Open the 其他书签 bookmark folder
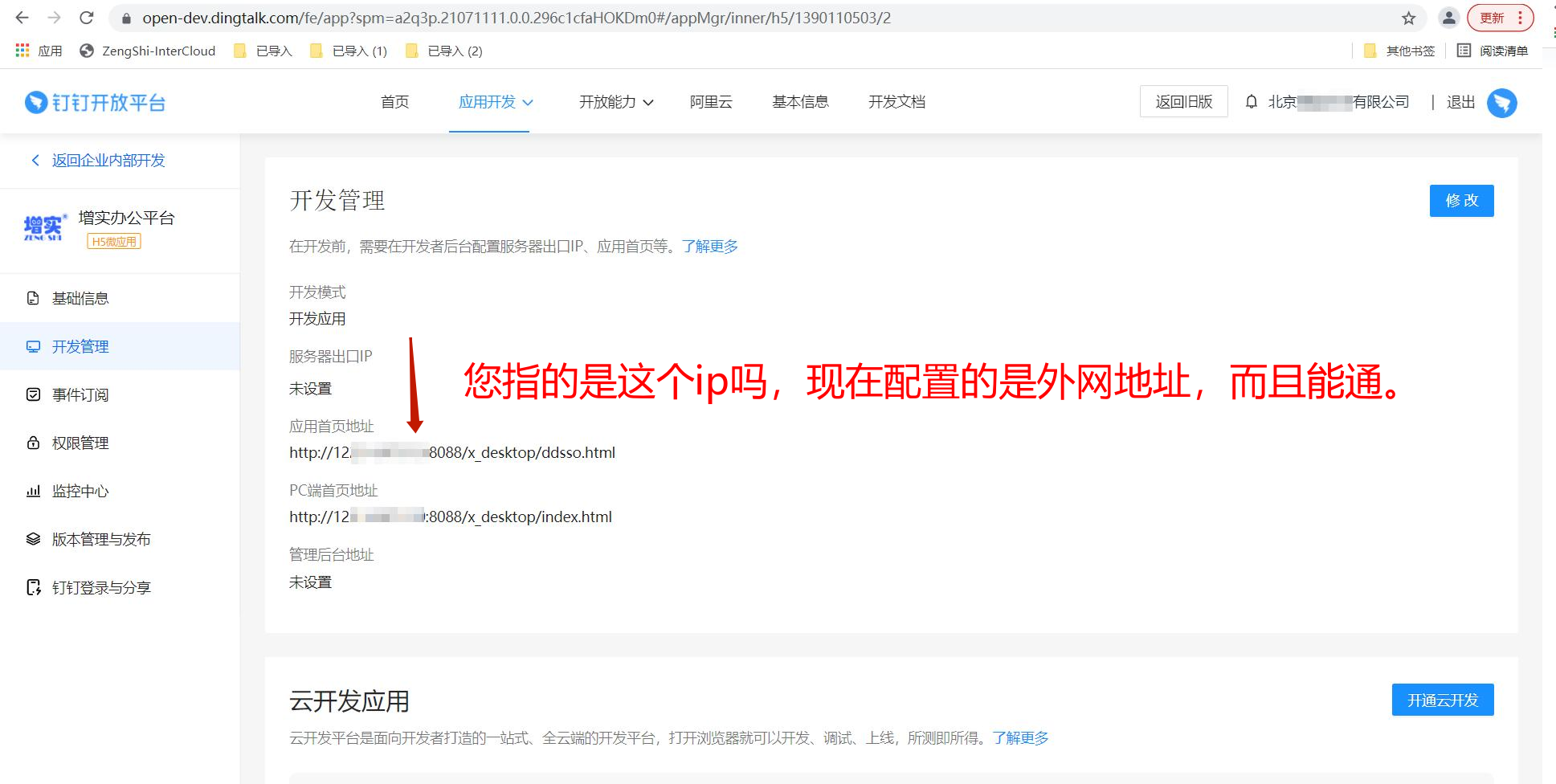The width and height of the screenshot is (1556, 784). tap(1399, 51)
